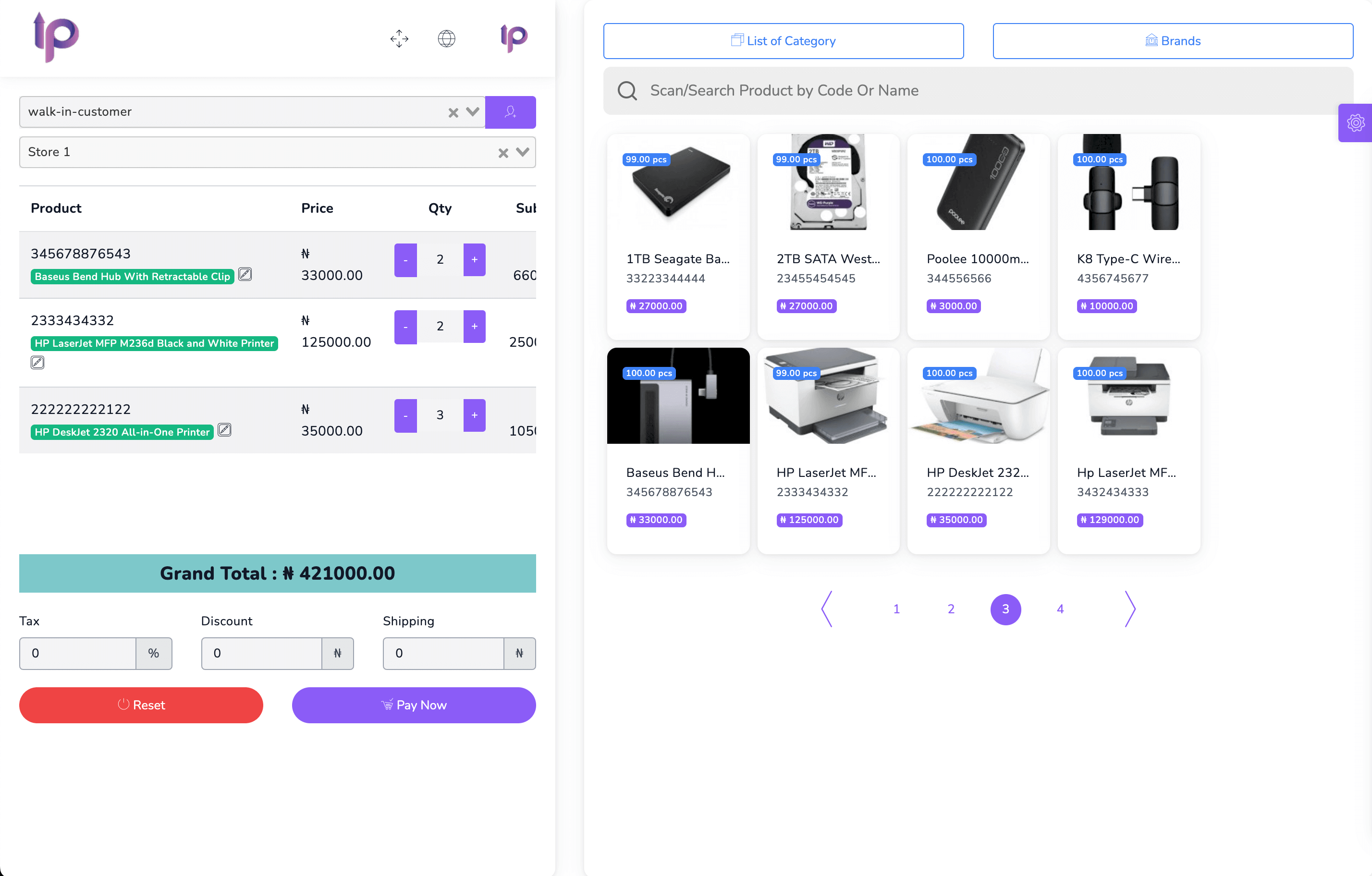Click the ₦ 129000.00 price tag
This screenshot has height=876, width=1372.
click(x=1109, y=520)
